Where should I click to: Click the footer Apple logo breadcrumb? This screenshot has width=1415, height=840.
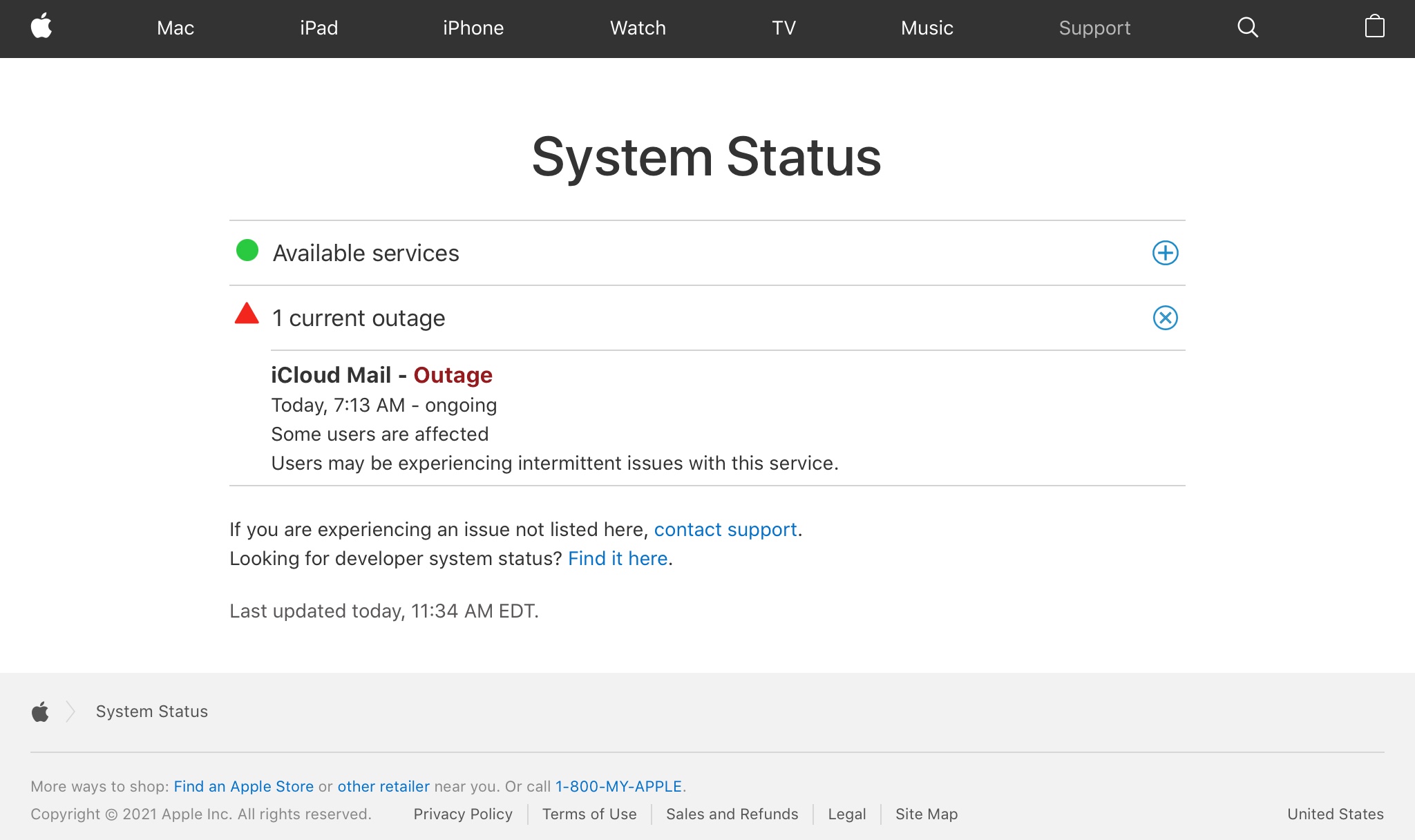click(x=40, y=712)
